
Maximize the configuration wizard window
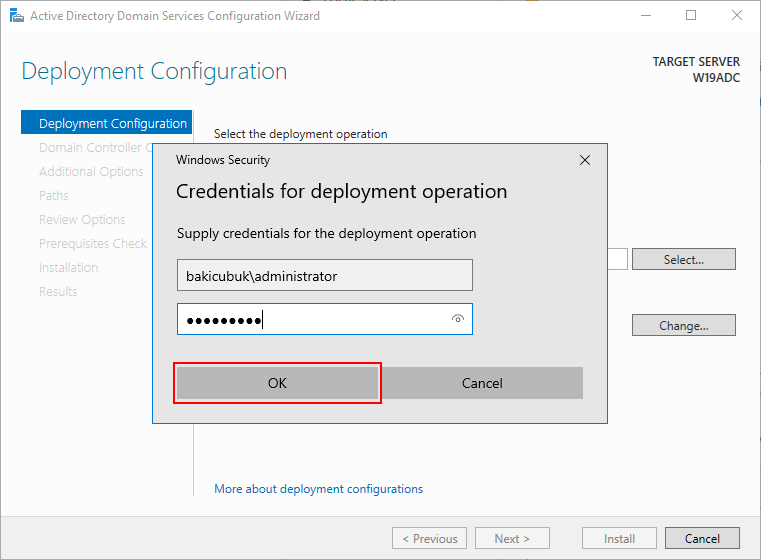[691, 16]
